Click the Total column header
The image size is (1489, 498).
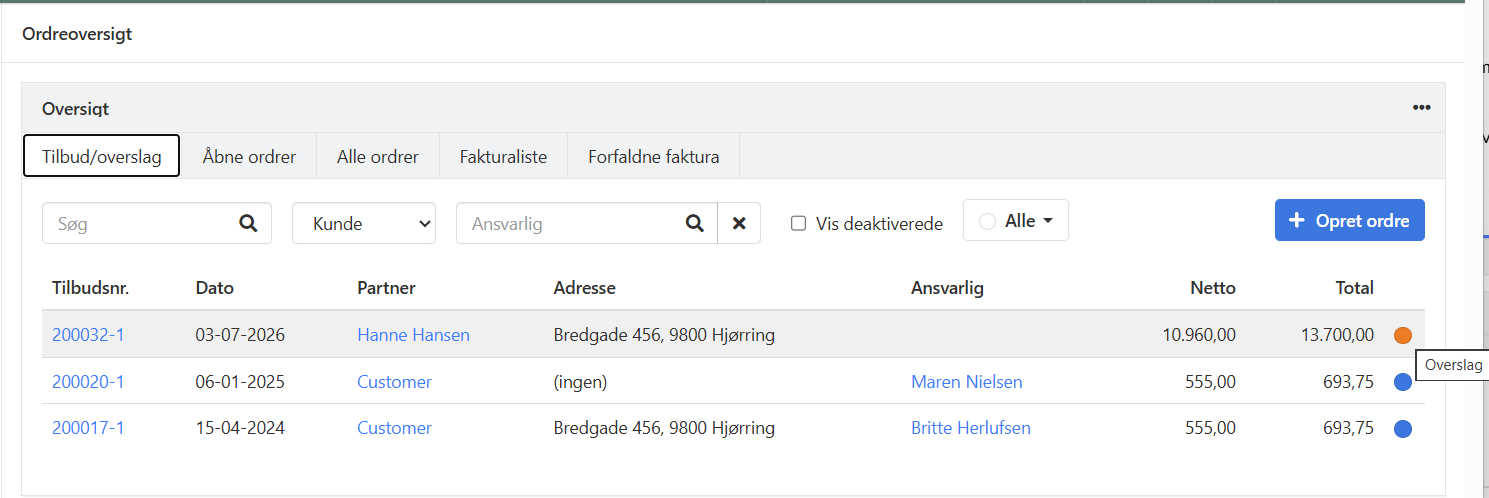pyautogui.click(x=1355, y=288)
